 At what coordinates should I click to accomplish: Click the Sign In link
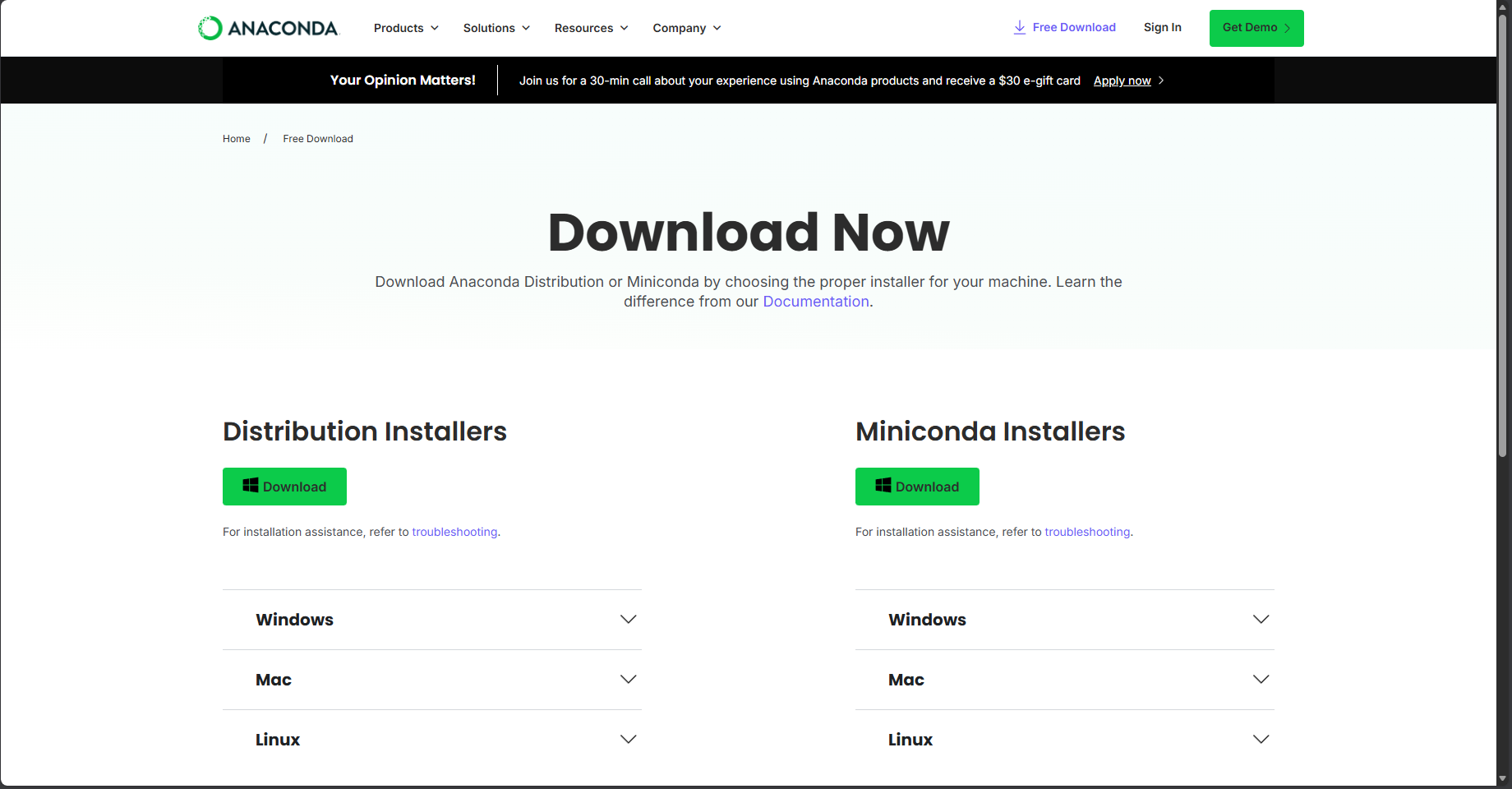[x=1162, y=27]
